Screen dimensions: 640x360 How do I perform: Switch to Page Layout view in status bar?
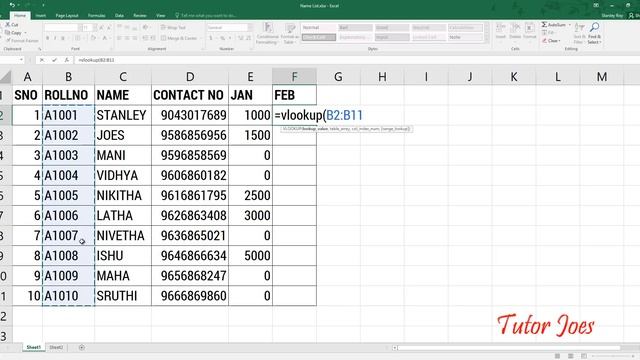point(571,356)
